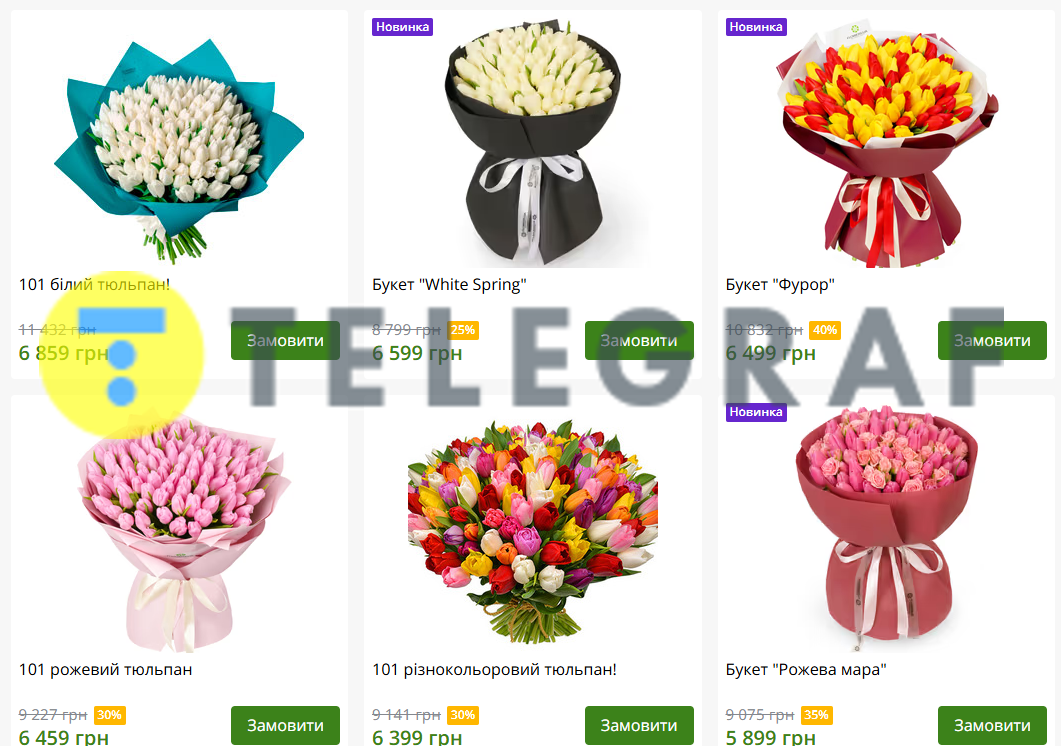Click Замовити for Букет "Рожева мара"
Viewport: 1061px width, 746px height.
[992, 725]
